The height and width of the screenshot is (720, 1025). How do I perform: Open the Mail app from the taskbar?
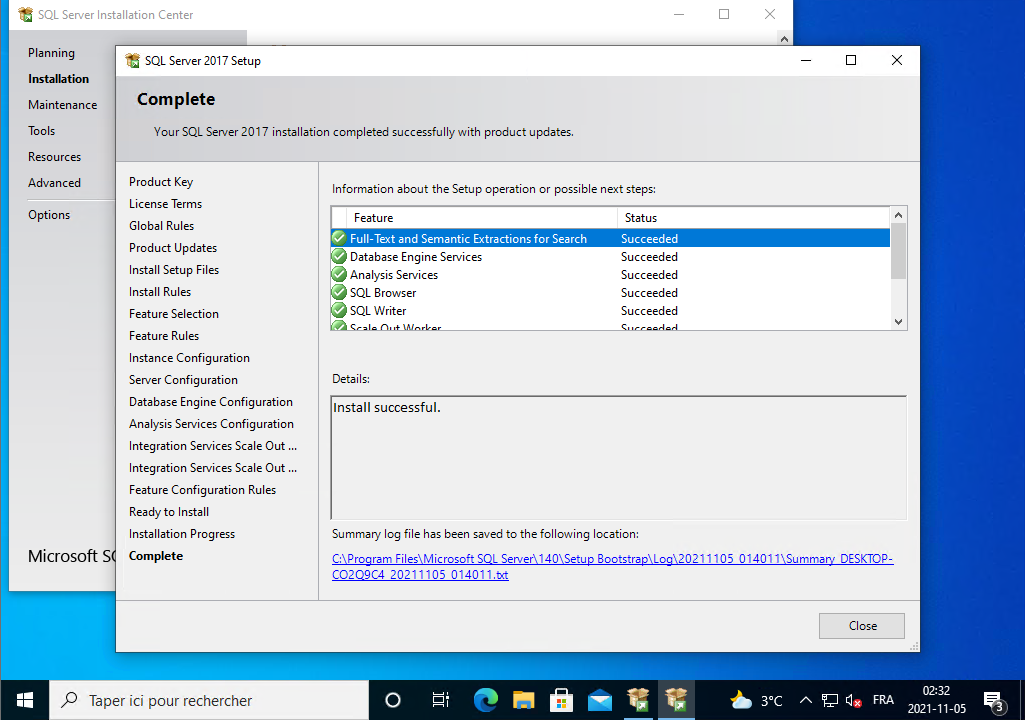pyautogui.click(x=600, y=700)
